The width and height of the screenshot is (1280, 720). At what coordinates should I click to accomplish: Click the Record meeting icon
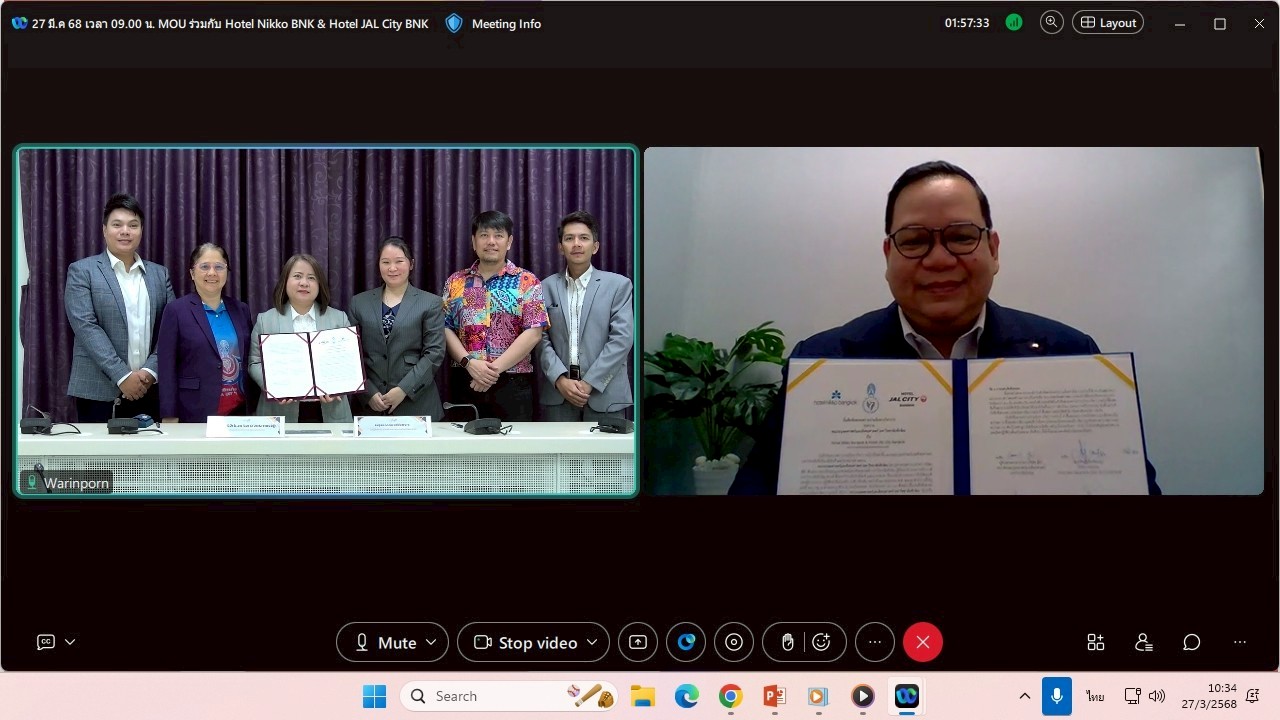coord(734,642)
